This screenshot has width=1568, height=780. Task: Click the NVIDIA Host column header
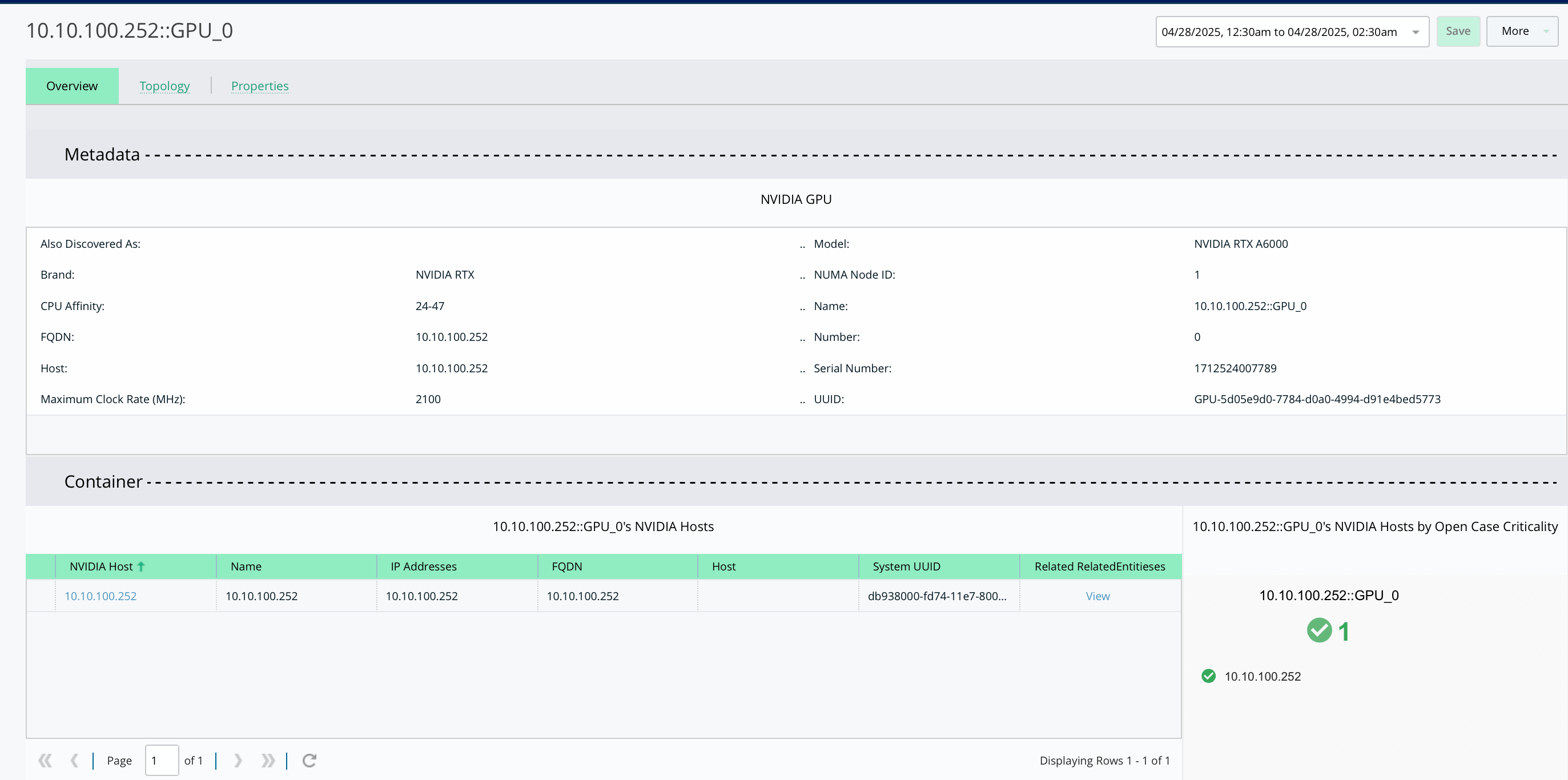pos(136,566)
